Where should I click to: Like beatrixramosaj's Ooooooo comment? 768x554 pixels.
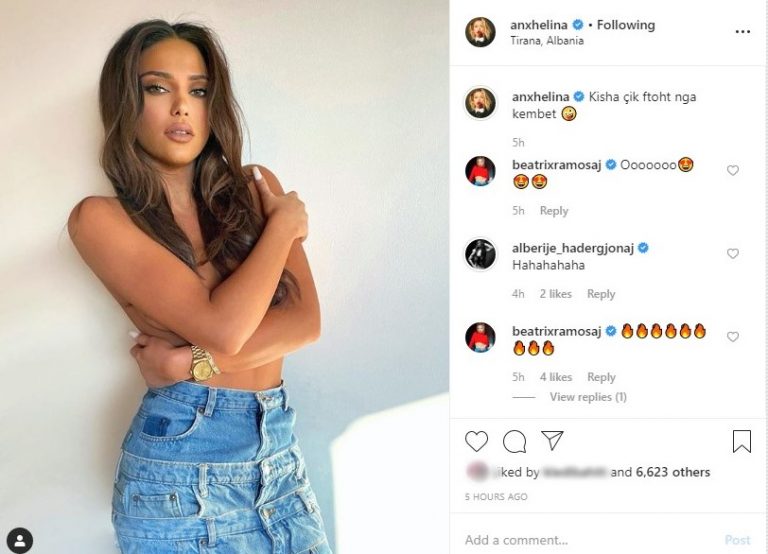tap(732, 170)
